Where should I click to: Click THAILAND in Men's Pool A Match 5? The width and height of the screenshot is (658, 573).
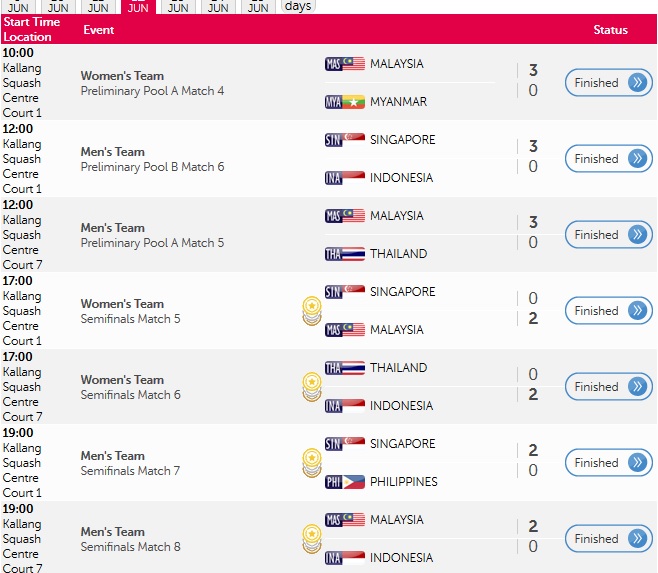pyautogui.click(x=398, y=254)
